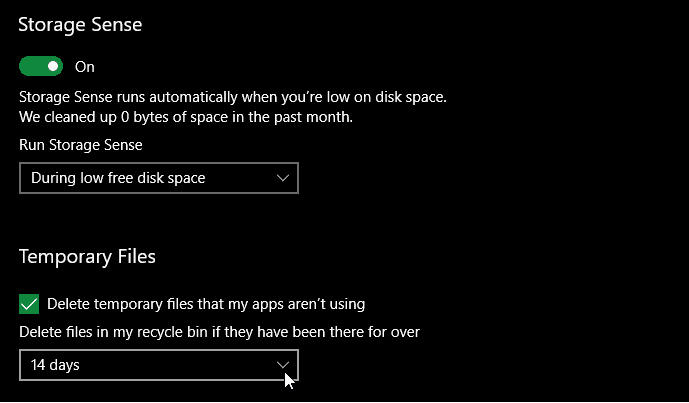The width and height of the screenshot is (689, 403).
Task: Uncheck the Delete temporary files checkbox
Action: pyautogui.click(x=29, y=304)
